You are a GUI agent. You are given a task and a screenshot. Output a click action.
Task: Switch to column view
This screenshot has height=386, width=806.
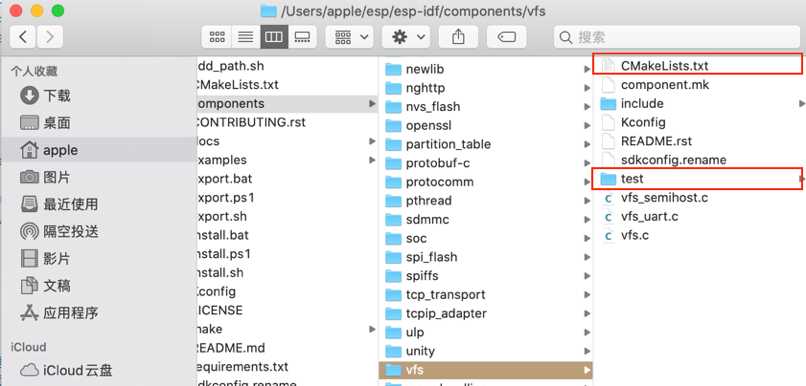[274, 37]
